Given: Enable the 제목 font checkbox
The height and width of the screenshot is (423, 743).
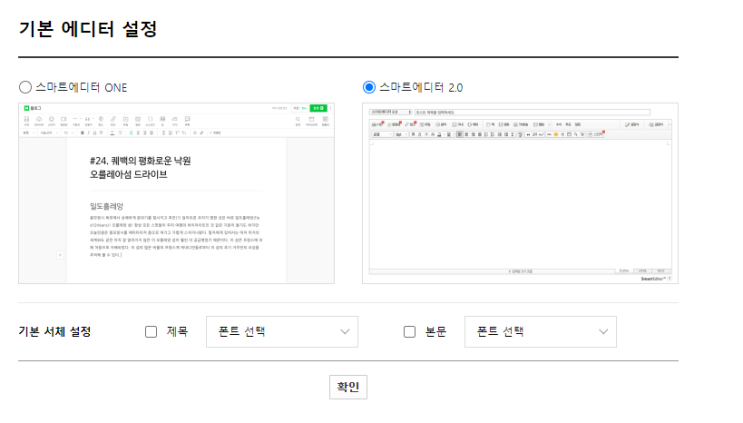Looking at the screenshot, I should pos(151,332).
